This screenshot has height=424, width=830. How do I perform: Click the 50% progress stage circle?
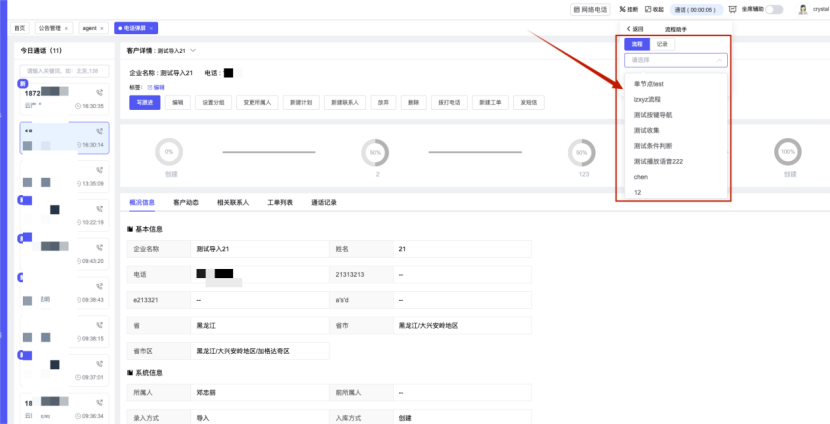pyautogui.click(x=377, y=153)
